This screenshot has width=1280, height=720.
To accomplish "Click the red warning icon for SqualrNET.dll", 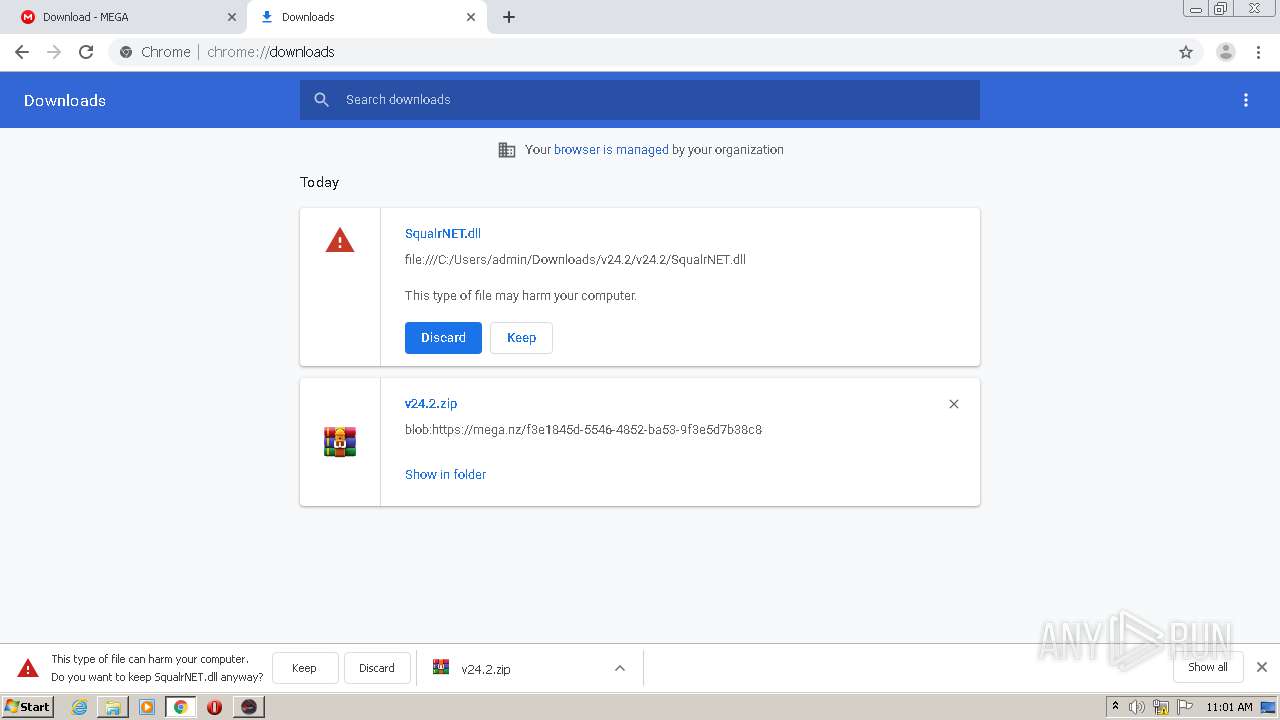I will point(340,240).
